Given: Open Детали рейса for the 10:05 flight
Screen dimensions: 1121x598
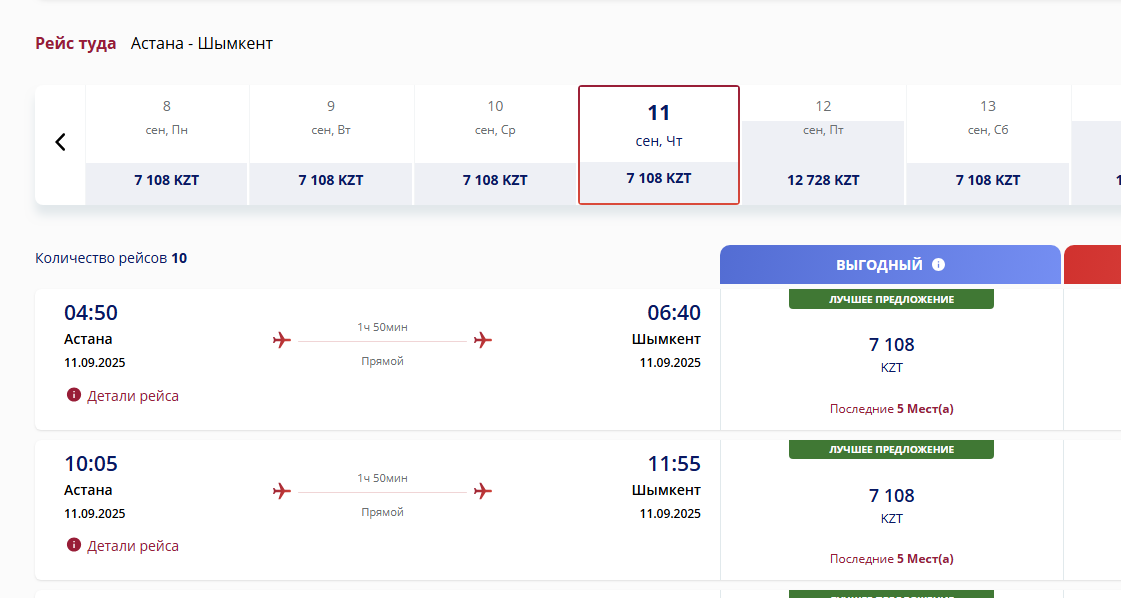Looking at the screenshot, I should [133, 546].
